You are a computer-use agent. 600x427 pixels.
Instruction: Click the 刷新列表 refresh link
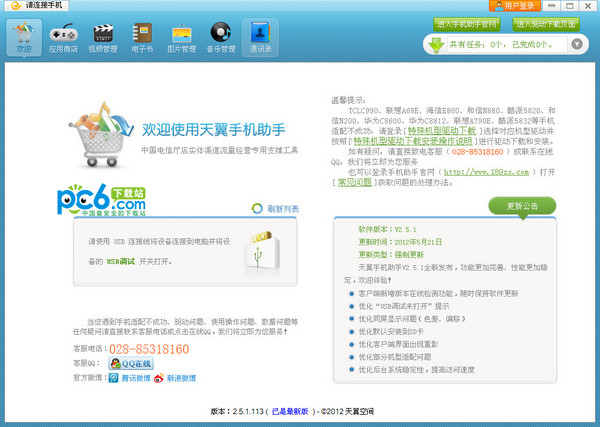tap(283, 209)
